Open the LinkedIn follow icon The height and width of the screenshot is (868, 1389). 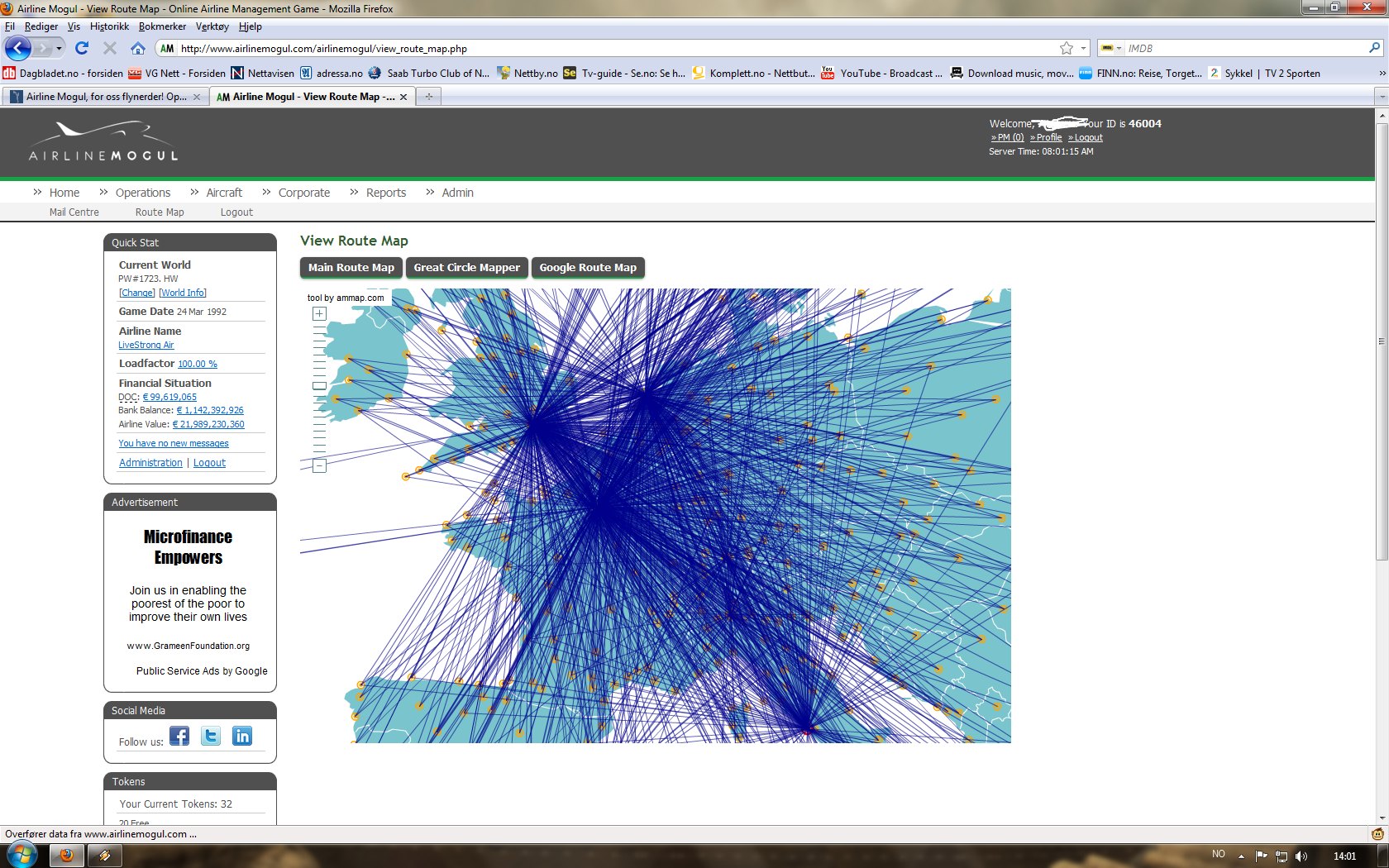[x=242, y=736]
